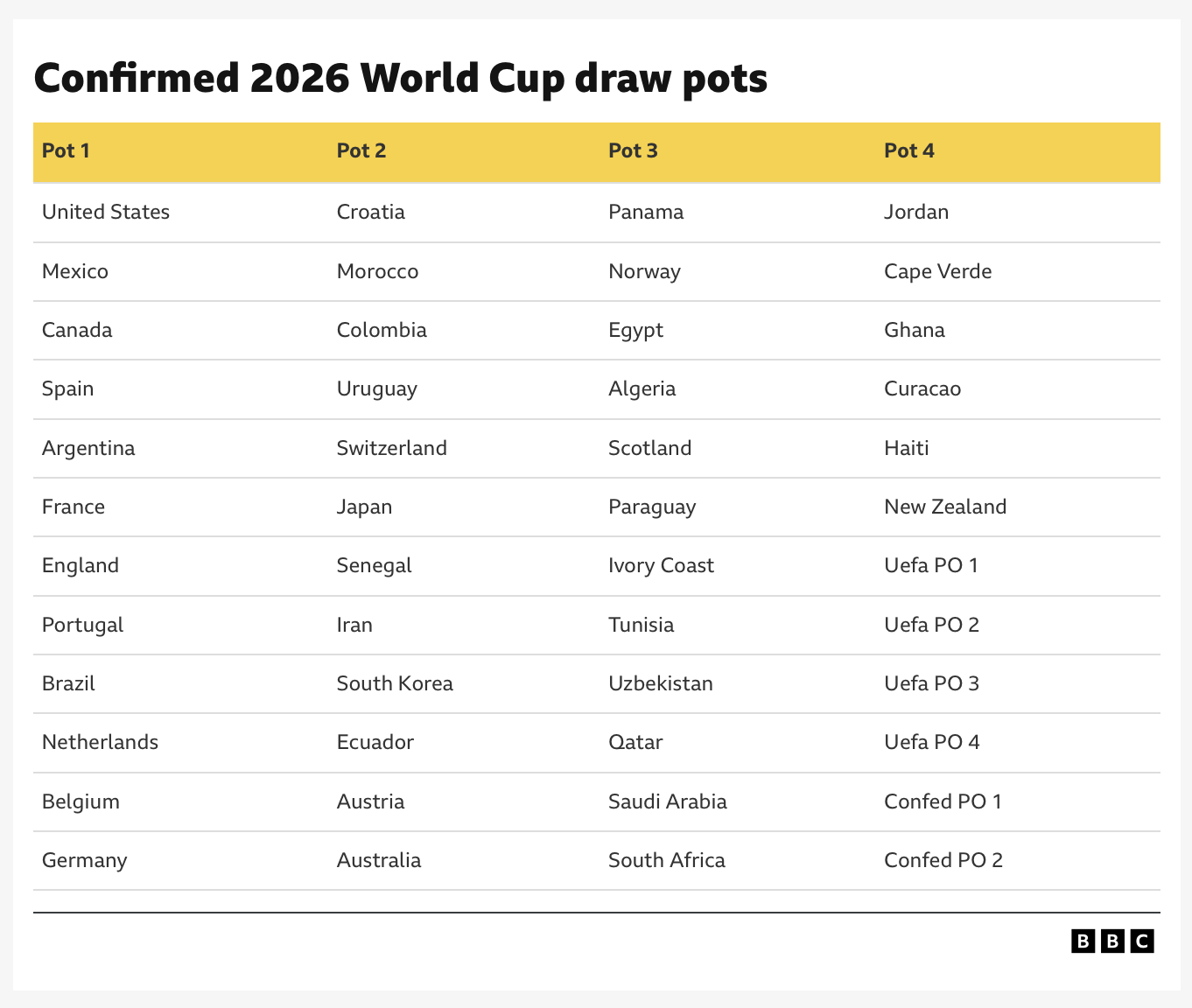
Task: Click Germany in Pot 1
Action: (85, 860)
